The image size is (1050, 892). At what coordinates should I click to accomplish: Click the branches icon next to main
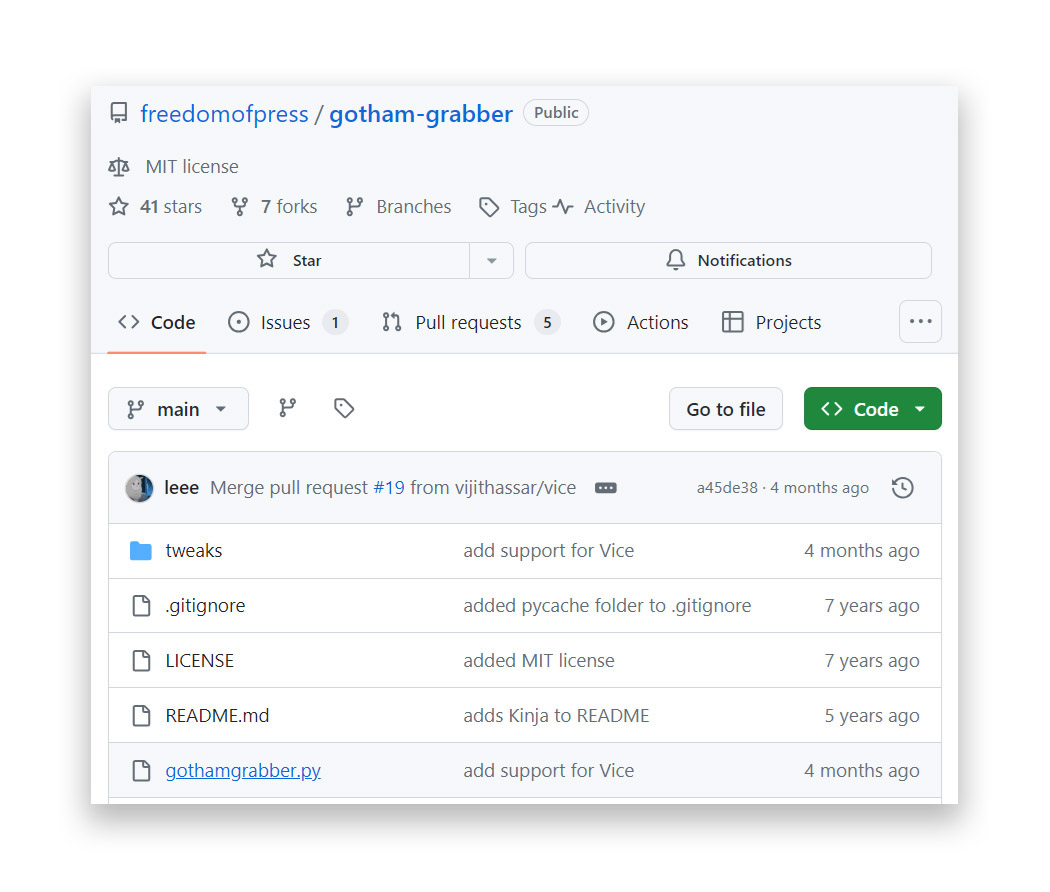click(x=288, y=408)
